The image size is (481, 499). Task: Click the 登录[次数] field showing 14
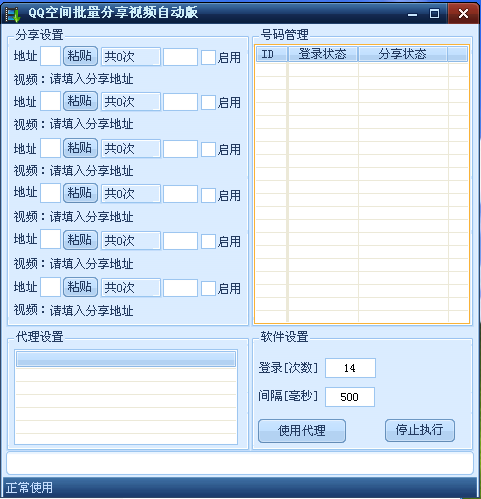point(350,368)
